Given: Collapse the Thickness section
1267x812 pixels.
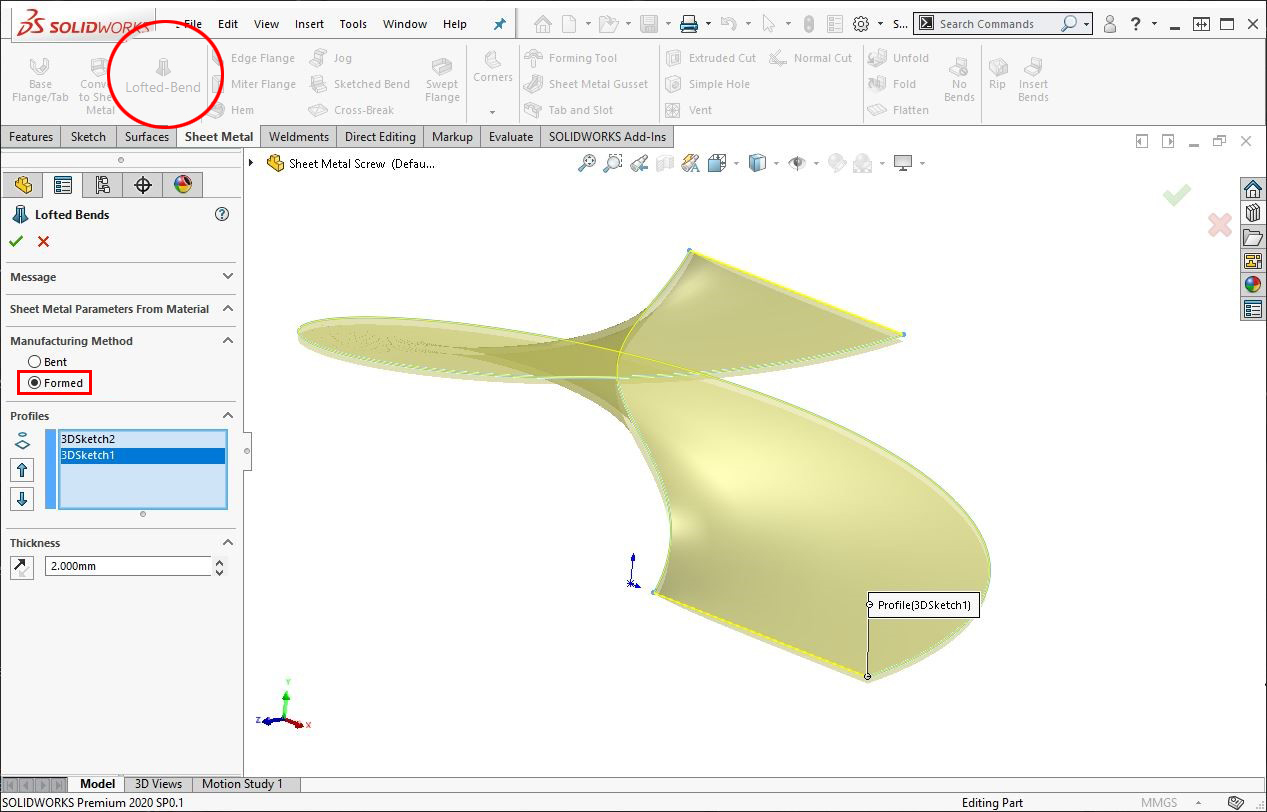Looking at the screenshot, I should tap(227, 543).
